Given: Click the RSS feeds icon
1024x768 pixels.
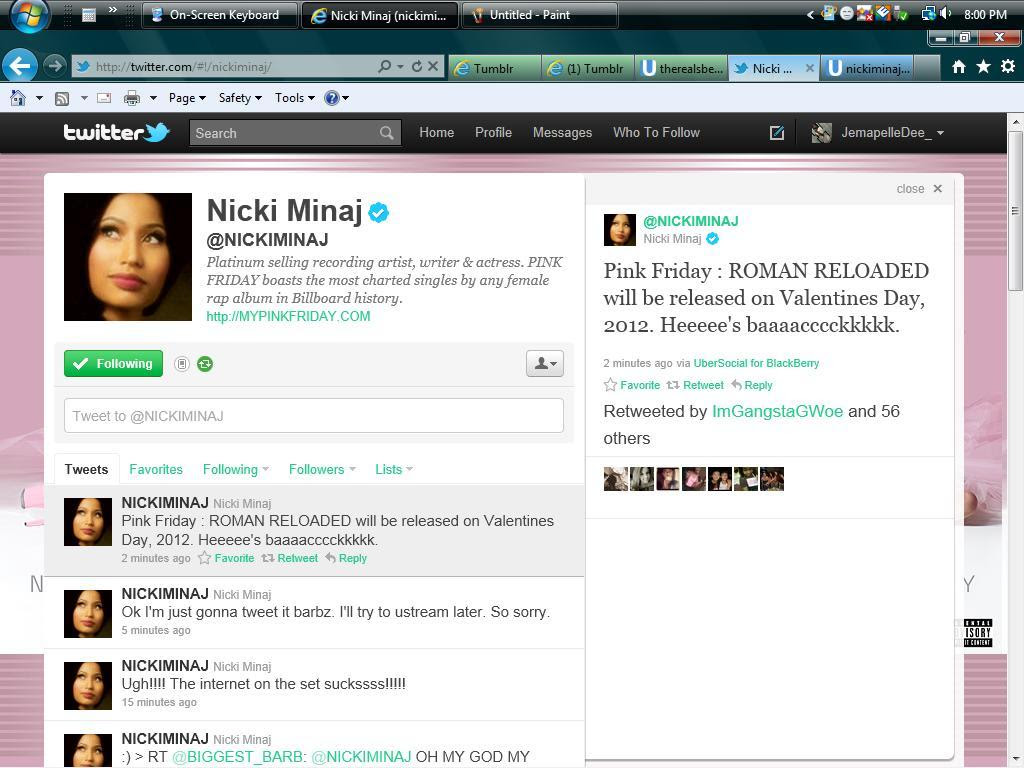Looking at the screenshot, I should pyautogui.click(x=62, y=98).
